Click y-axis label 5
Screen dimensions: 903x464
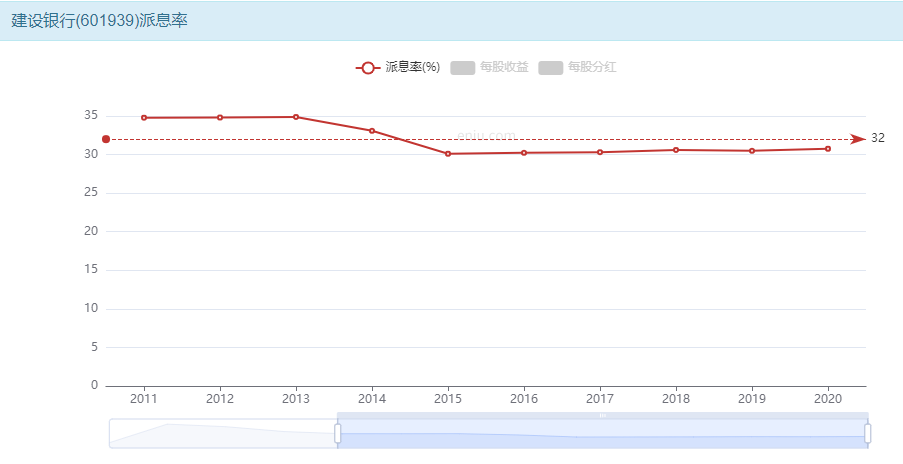click(94, 347)
